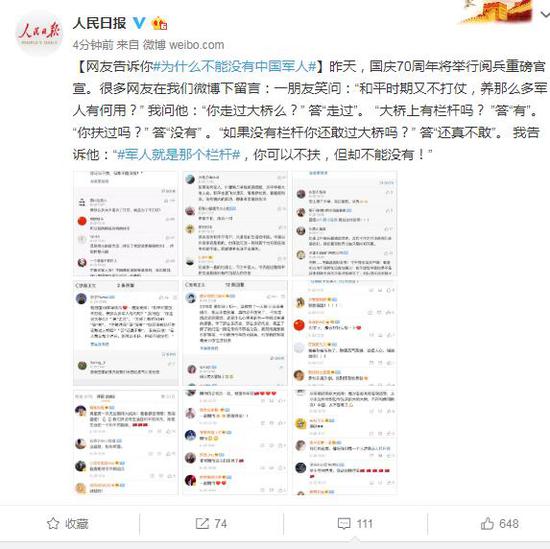Screen dimensions: 550x549
Task: Open the bottom-left comment screenshot thumbnail
Action: (x=126, y=442)
